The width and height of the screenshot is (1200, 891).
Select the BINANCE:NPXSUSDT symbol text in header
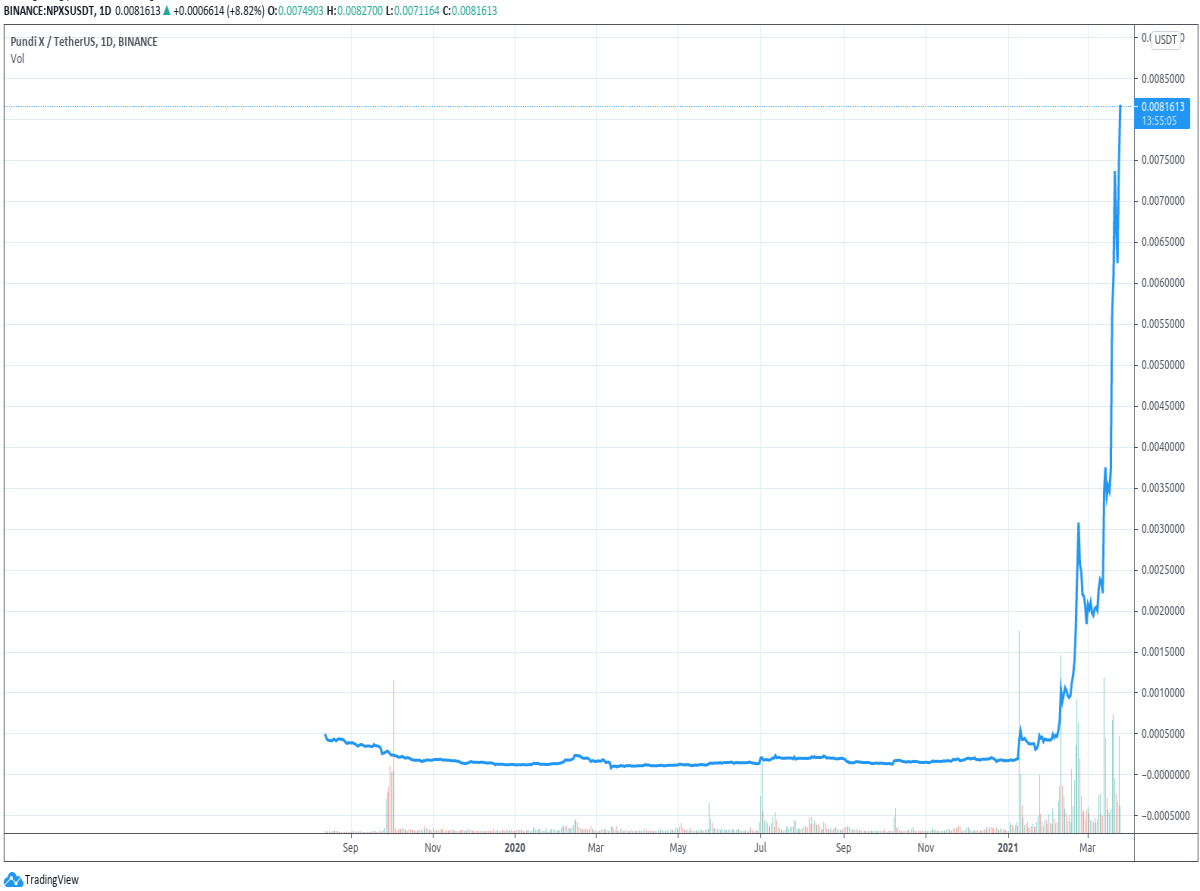[x=48, y=11]
